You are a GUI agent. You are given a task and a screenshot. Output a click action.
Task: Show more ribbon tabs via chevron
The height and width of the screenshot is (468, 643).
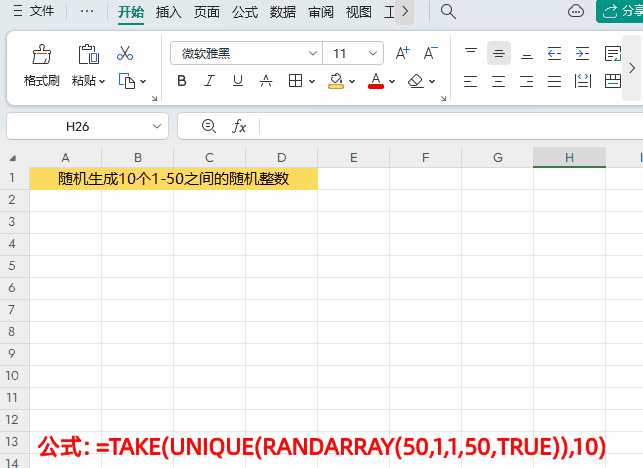[x=405, y=12]
